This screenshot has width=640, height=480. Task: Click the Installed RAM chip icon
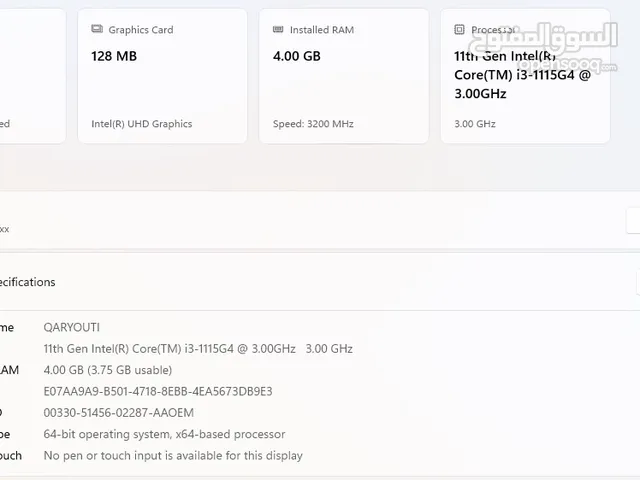pyautogui.click(x=278, y=29)
